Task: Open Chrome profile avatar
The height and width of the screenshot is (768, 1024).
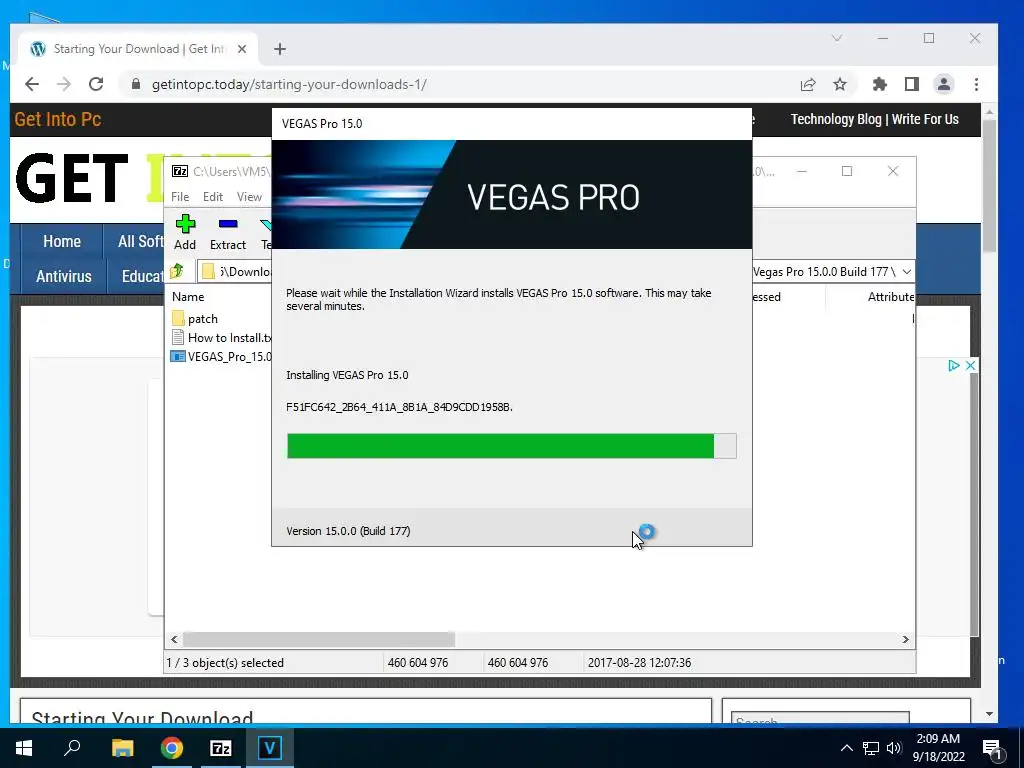Action: 944,84
